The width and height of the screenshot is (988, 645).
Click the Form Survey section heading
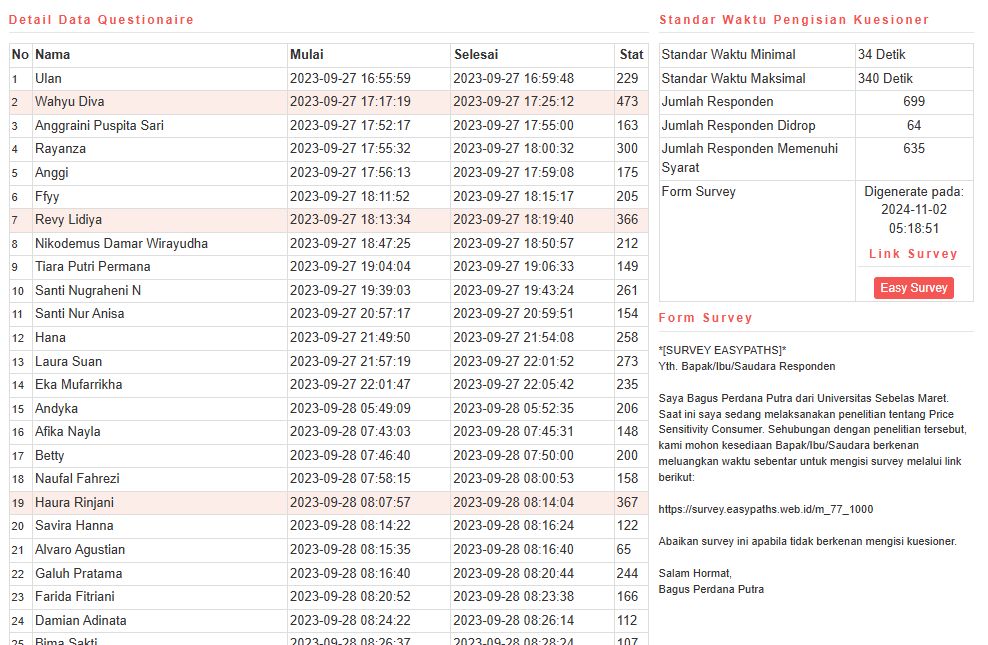705,318
